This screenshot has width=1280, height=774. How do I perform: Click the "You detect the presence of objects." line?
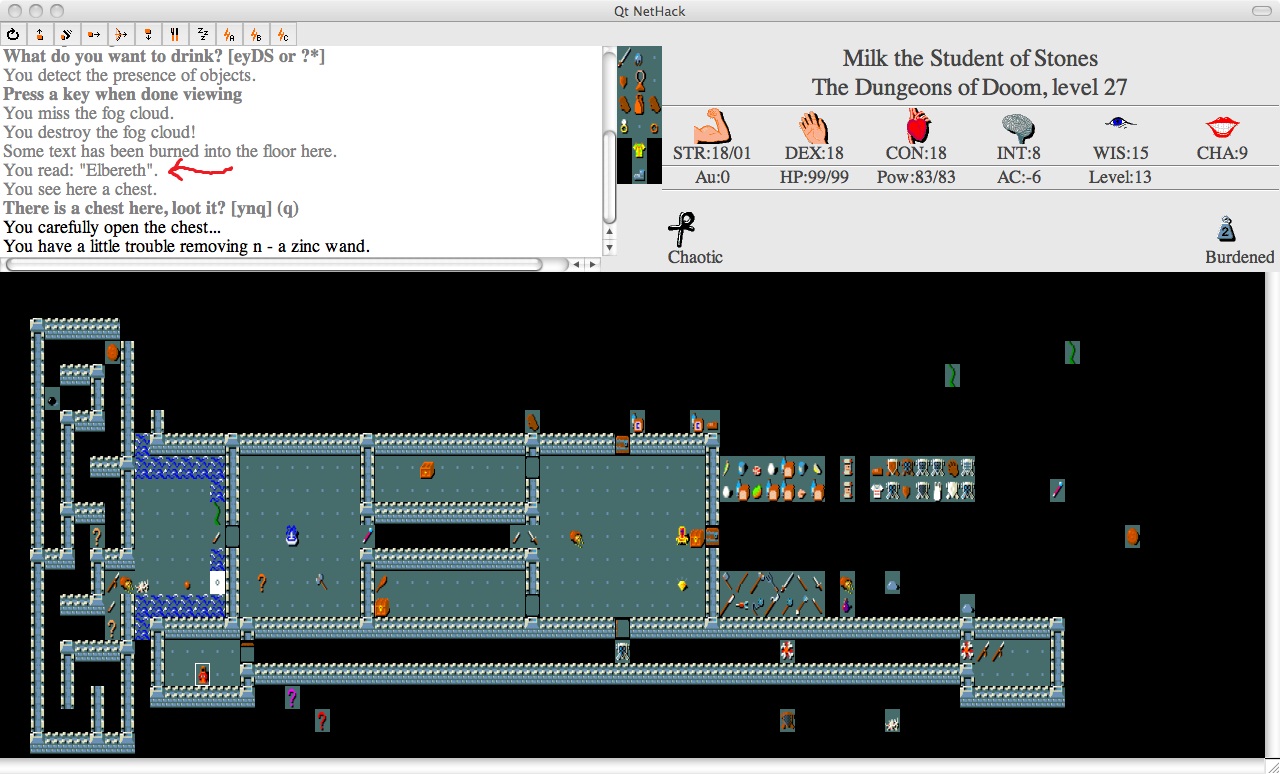click(129, 75)
